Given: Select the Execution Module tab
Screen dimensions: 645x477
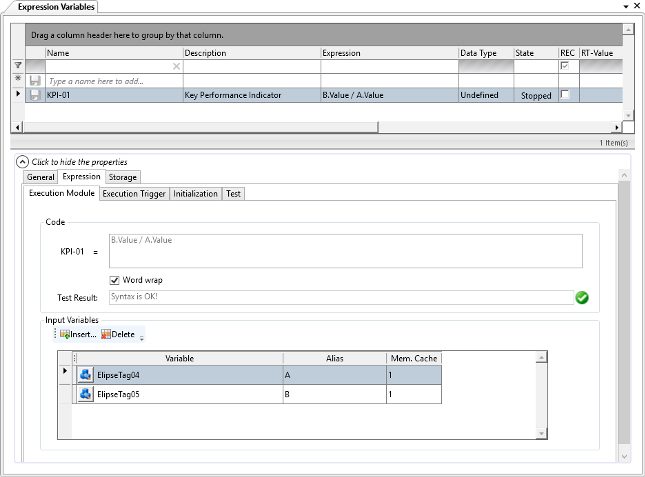Looking at the screenshot, I should click(x=62, y=193).
